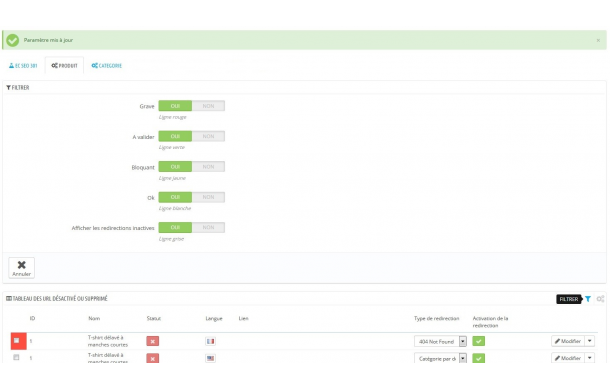The width and height of the screenshot is (610, 390).
Task: Click the US flag language icon
Action: pyautogui.click(x=210, y=358)
